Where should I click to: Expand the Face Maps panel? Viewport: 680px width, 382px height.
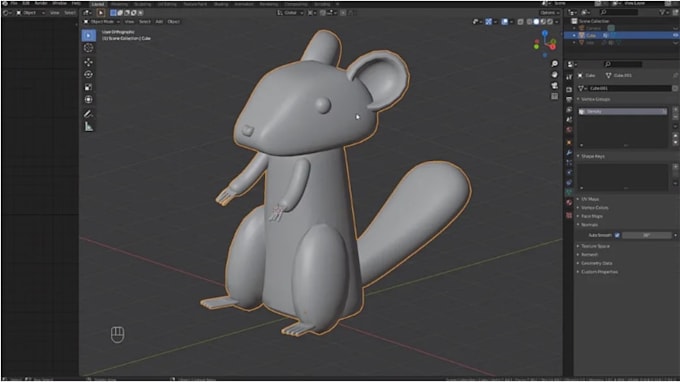click(x=592, y=216)
